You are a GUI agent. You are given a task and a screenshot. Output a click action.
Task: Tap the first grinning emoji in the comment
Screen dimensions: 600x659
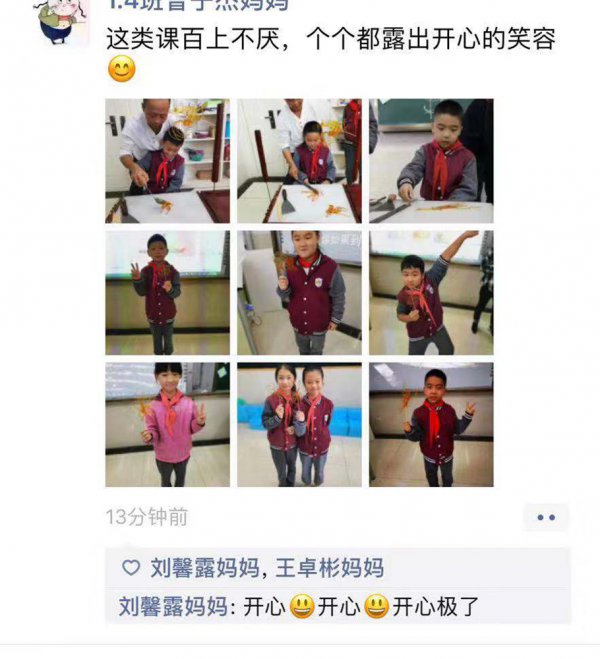coord(302,606)
